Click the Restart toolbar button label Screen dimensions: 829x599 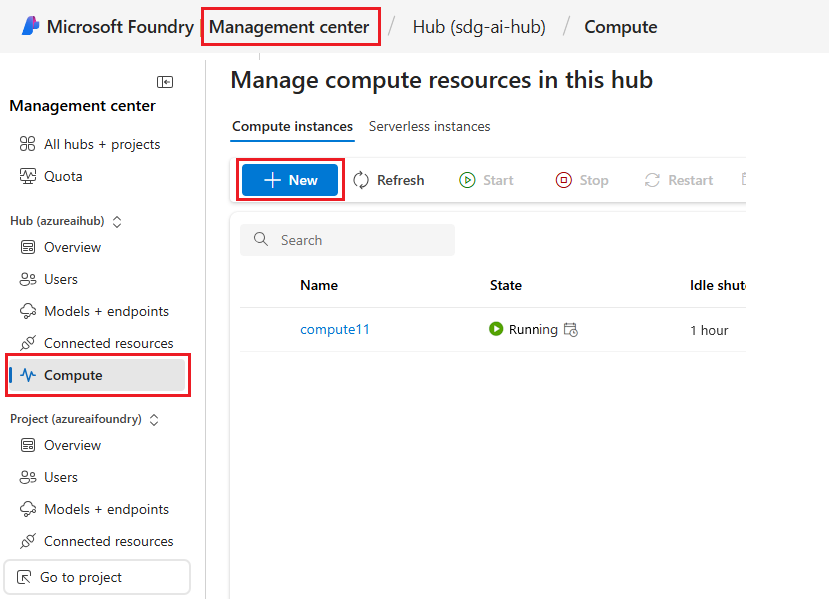click(x=690, y=180)
